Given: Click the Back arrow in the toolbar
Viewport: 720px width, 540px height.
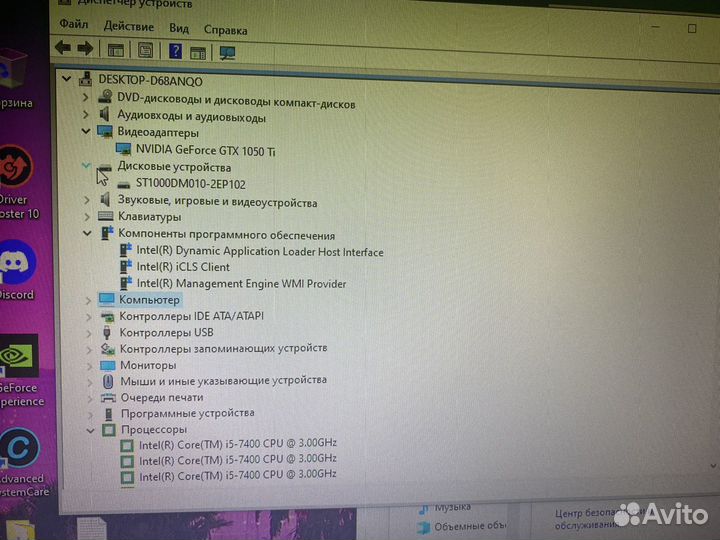Looking at the screenshot, I should [63, 48].
